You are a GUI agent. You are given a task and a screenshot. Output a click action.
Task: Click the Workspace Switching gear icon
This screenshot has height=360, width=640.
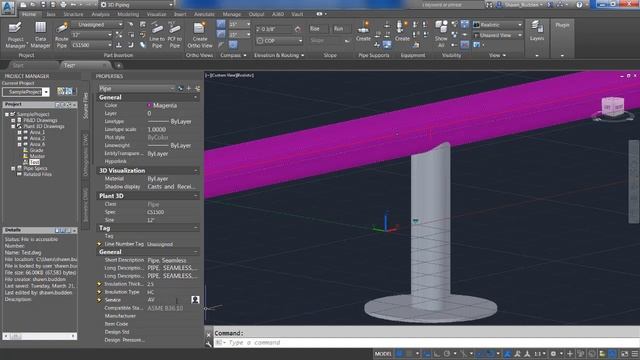pyautogui.click(x=553, y=354)
